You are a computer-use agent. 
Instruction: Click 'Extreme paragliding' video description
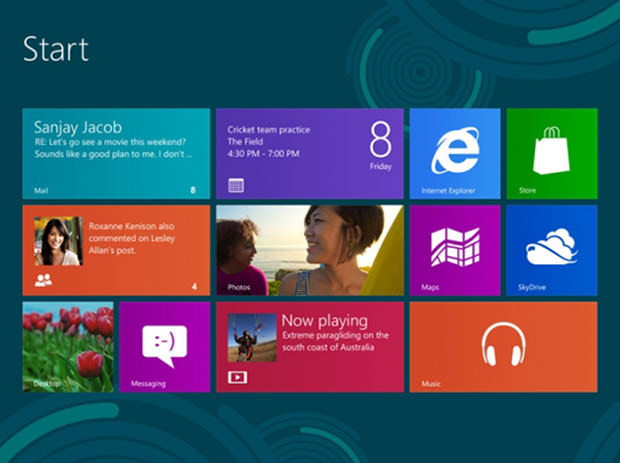335,341
